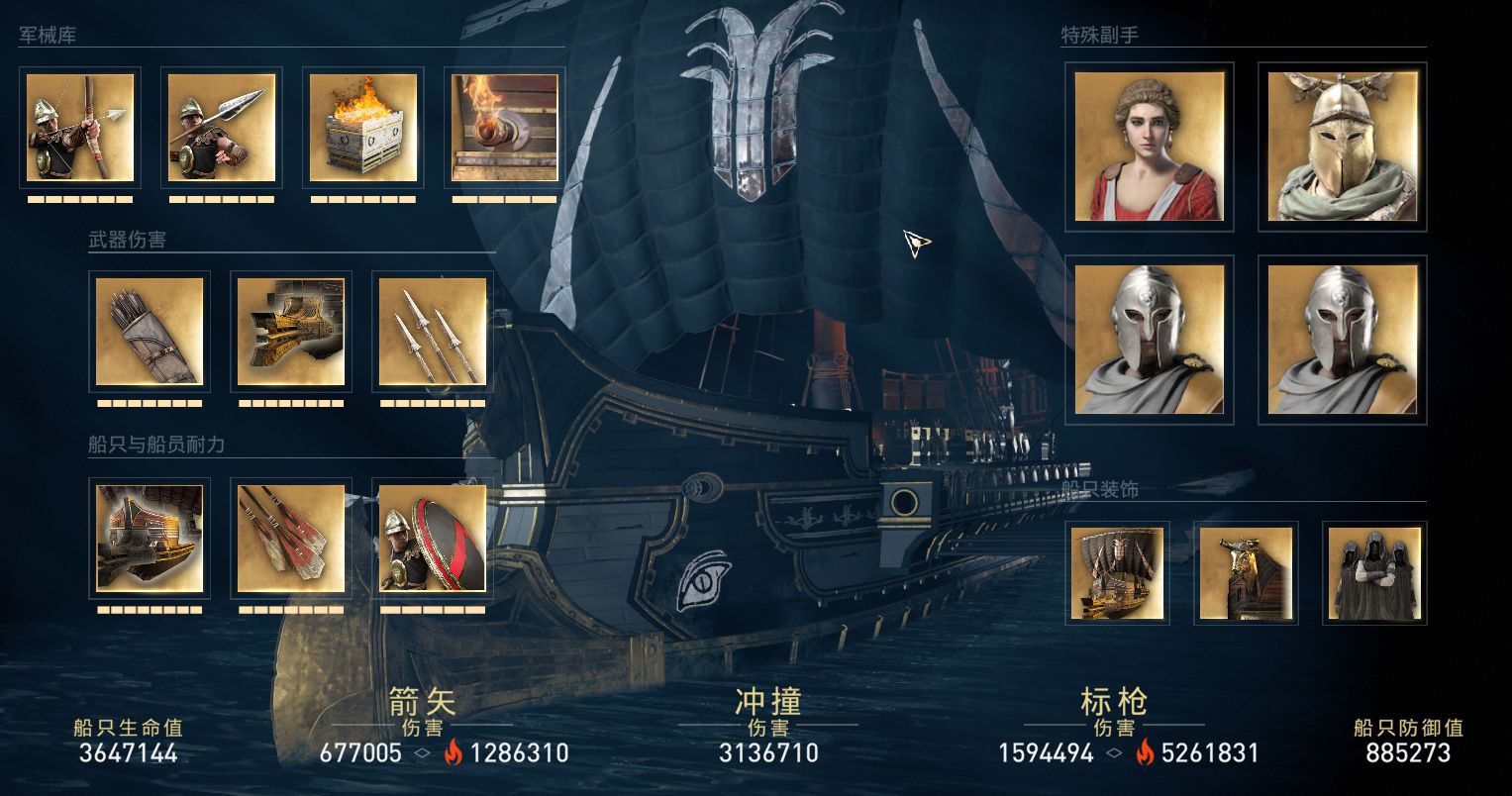Select the woman lieutenant portrait
The image size is (1512, 796).
pyautogui.click(x=1150, y=147)
